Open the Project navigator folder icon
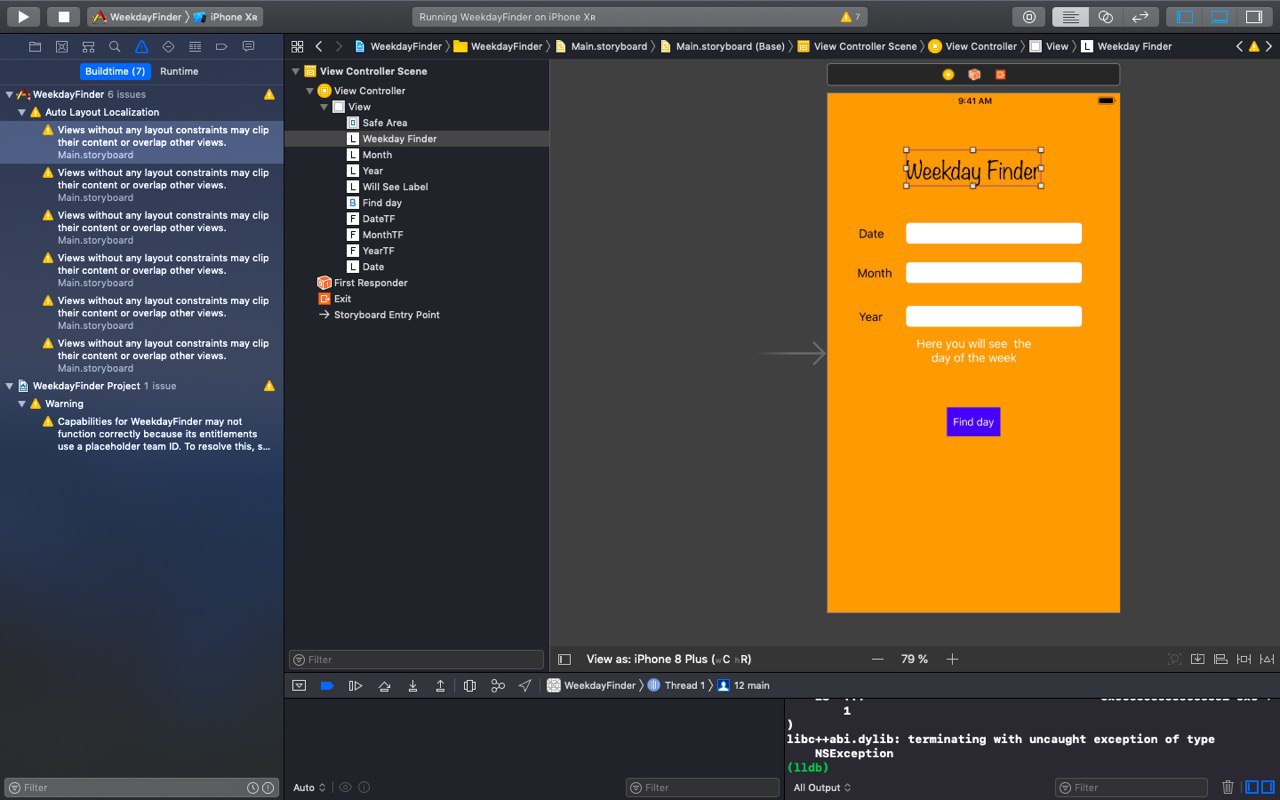Screen dimensions: 1280x800 tap(35, 47)
